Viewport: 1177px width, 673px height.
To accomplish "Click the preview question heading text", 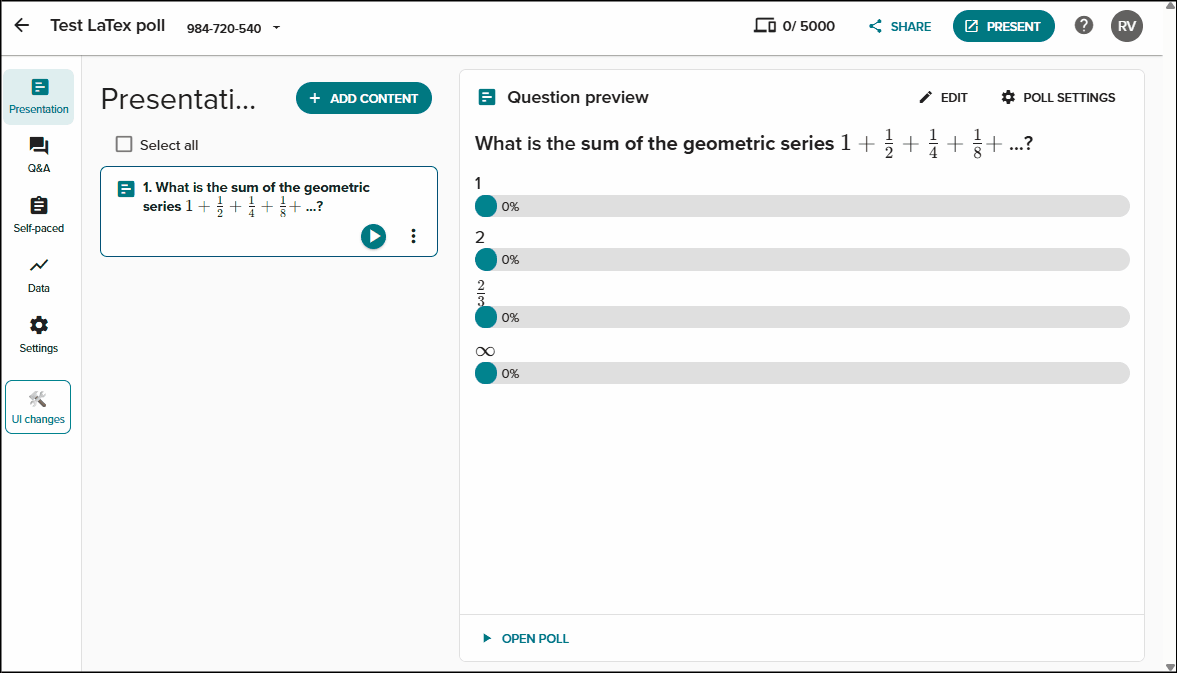I will pos(754,143).
